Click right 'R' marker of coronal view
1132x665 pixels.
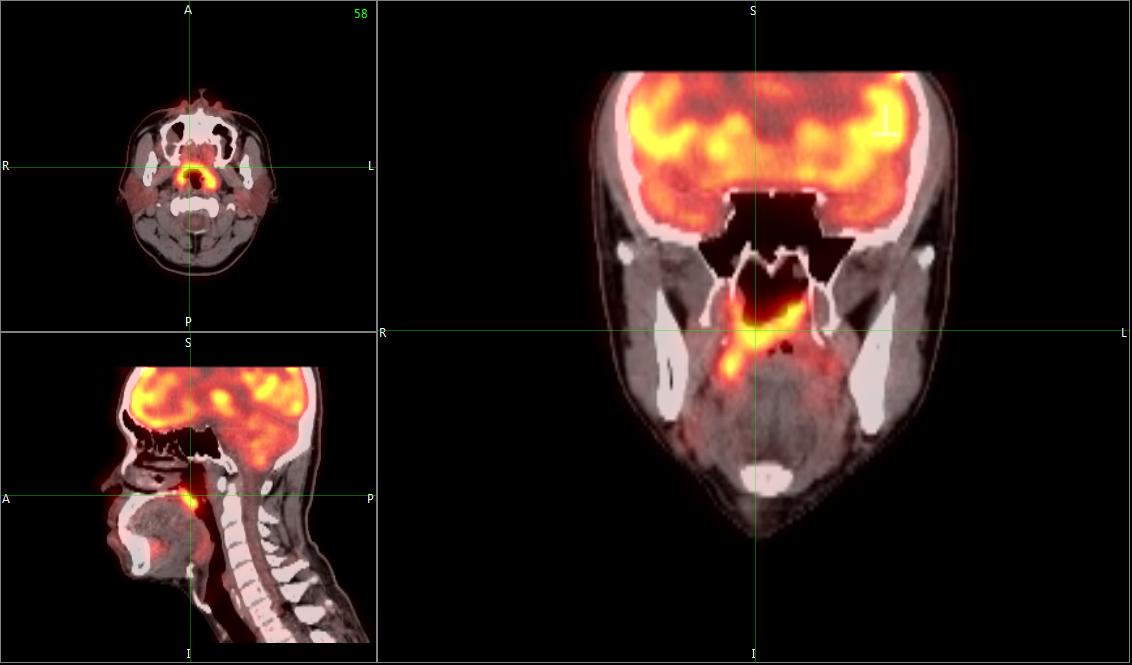(x=383, y=333)
